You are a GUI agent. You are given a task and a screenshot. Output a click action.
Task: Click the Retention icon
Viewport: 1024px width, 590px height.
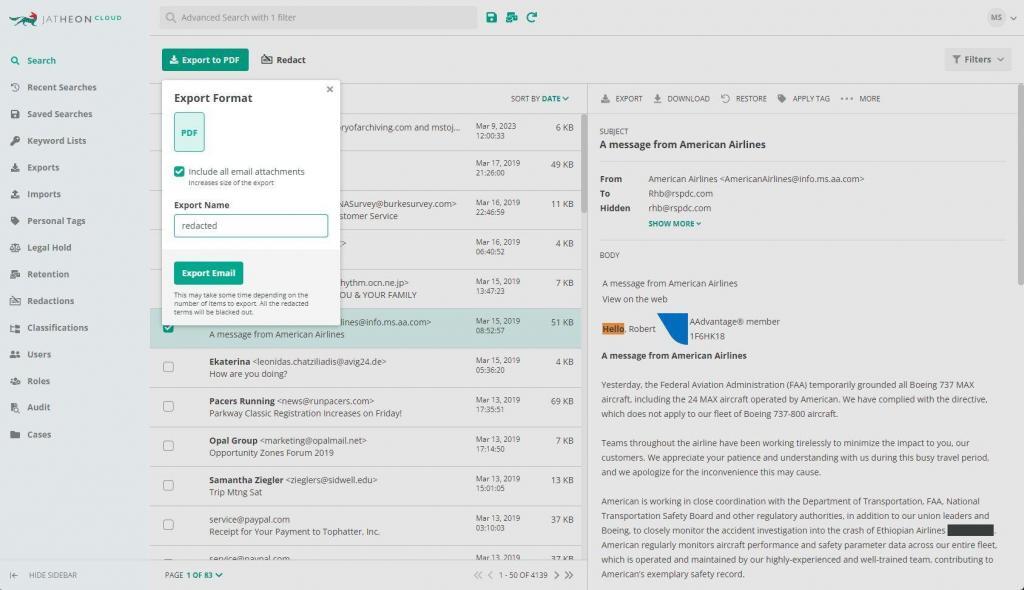click(15, 274)
